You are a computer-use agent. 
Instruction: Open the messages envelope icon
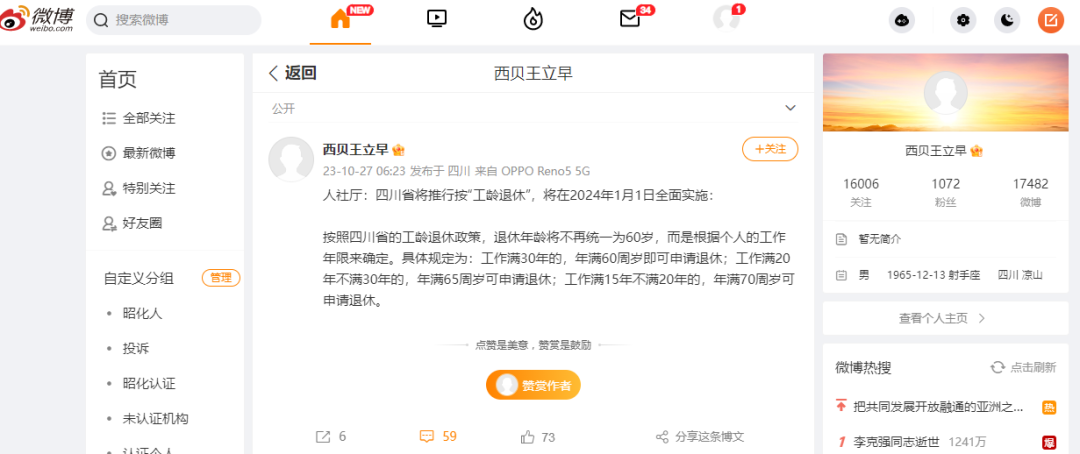(x=630, y=19)
